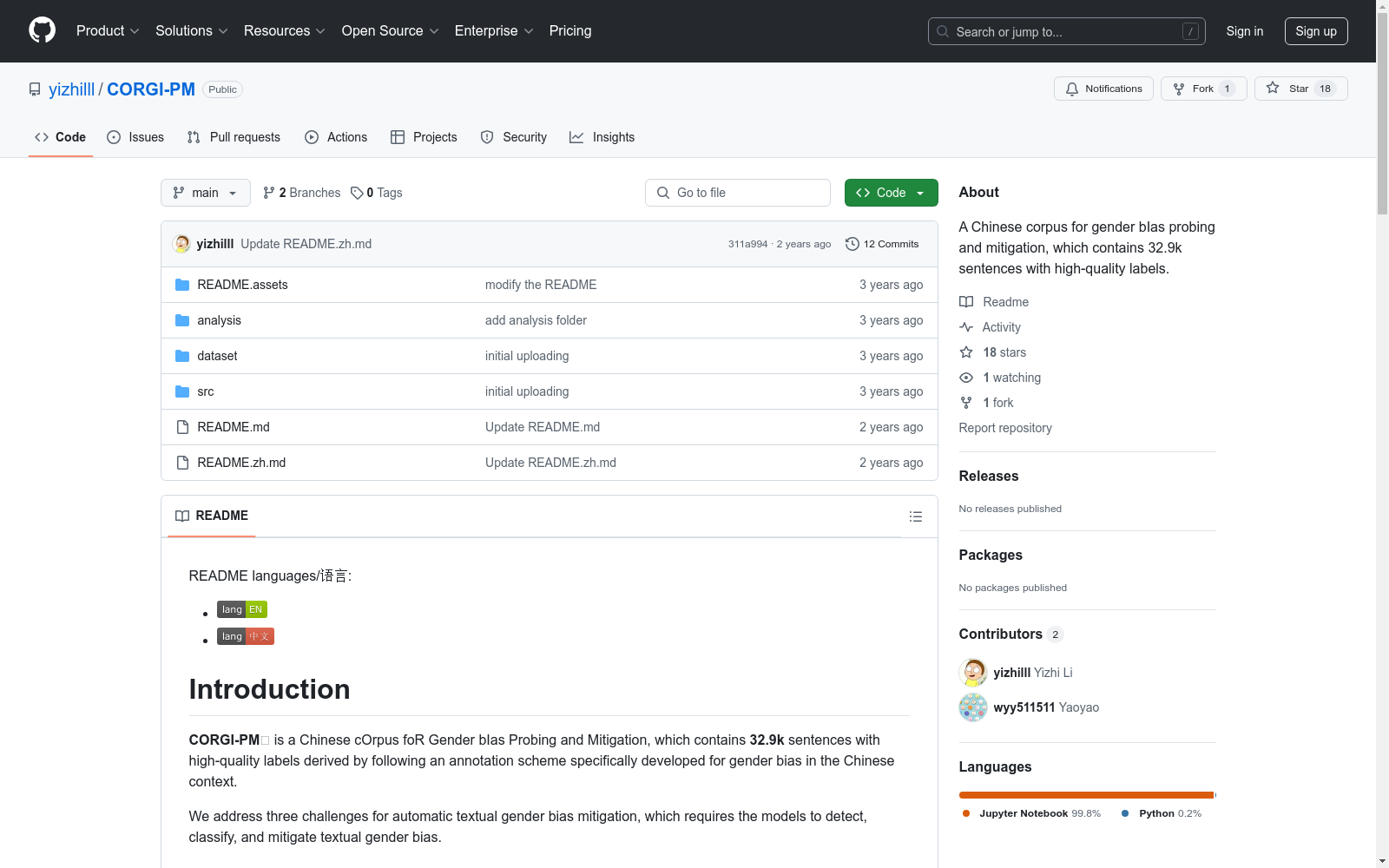
Task: Click the Python language entry
Action: [1162, 813]
